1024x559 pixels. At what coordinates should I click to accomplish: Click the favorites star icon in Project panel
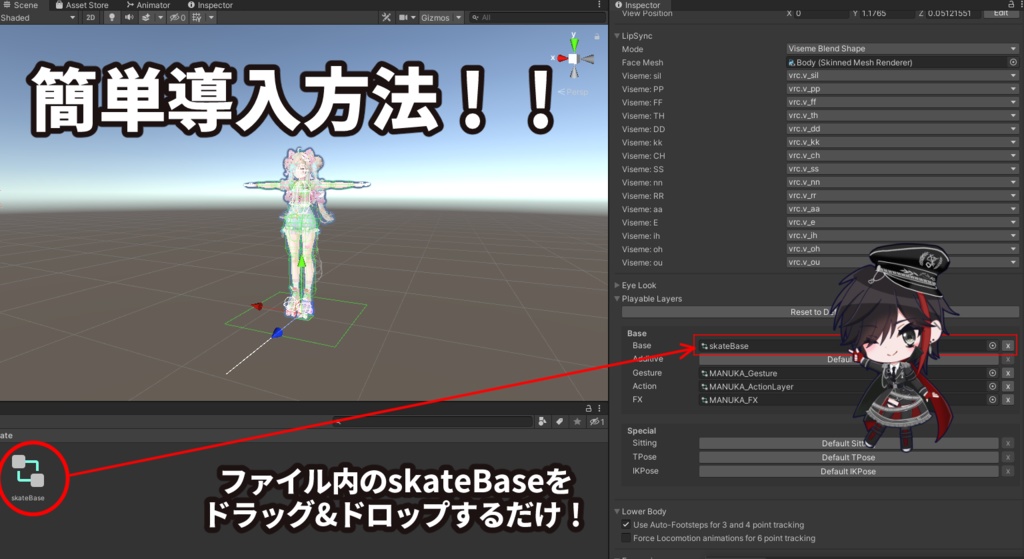(x=577, y=422)
